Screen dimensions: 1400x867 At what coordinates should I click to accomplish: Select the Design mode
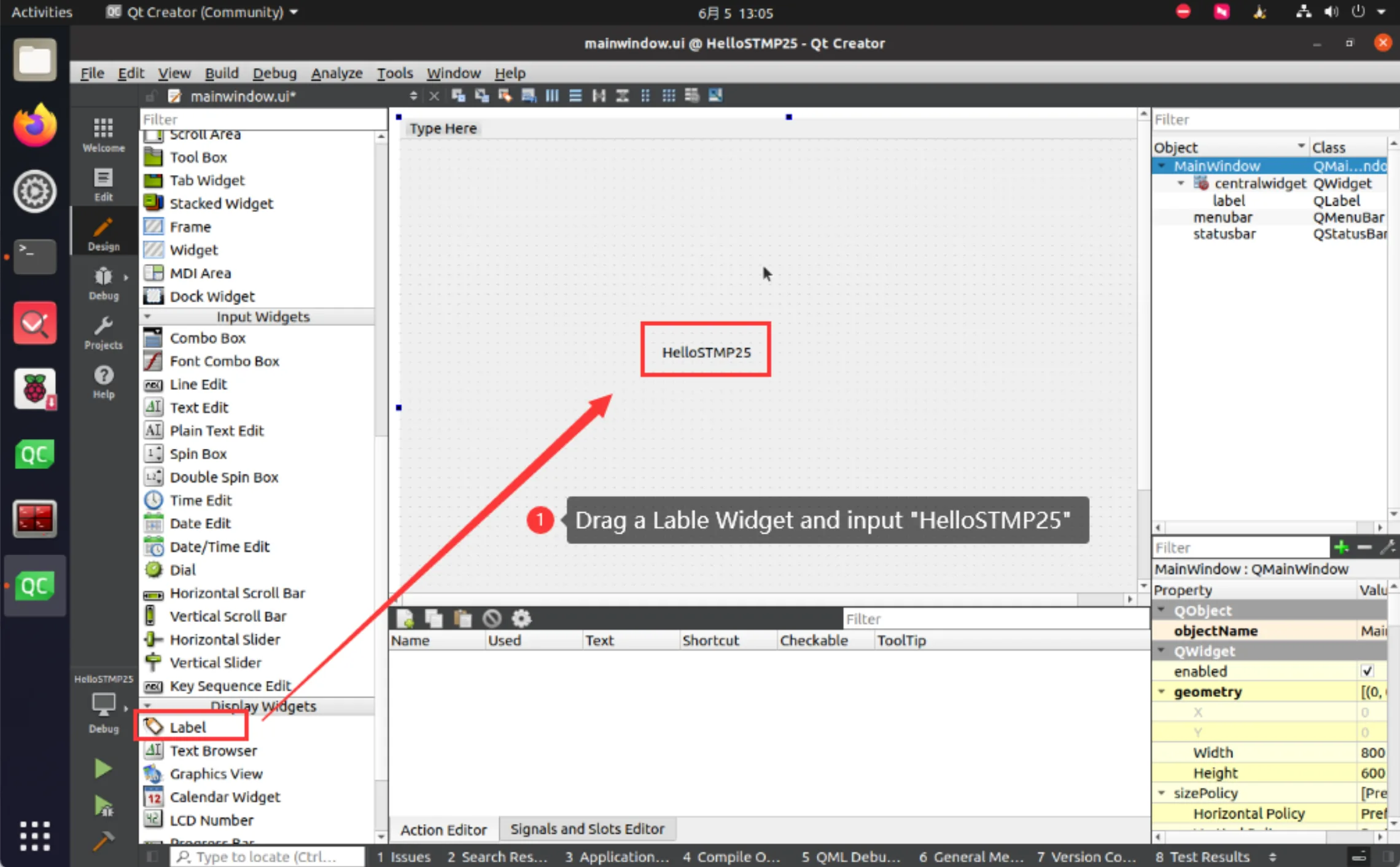(x=103, y=233)
